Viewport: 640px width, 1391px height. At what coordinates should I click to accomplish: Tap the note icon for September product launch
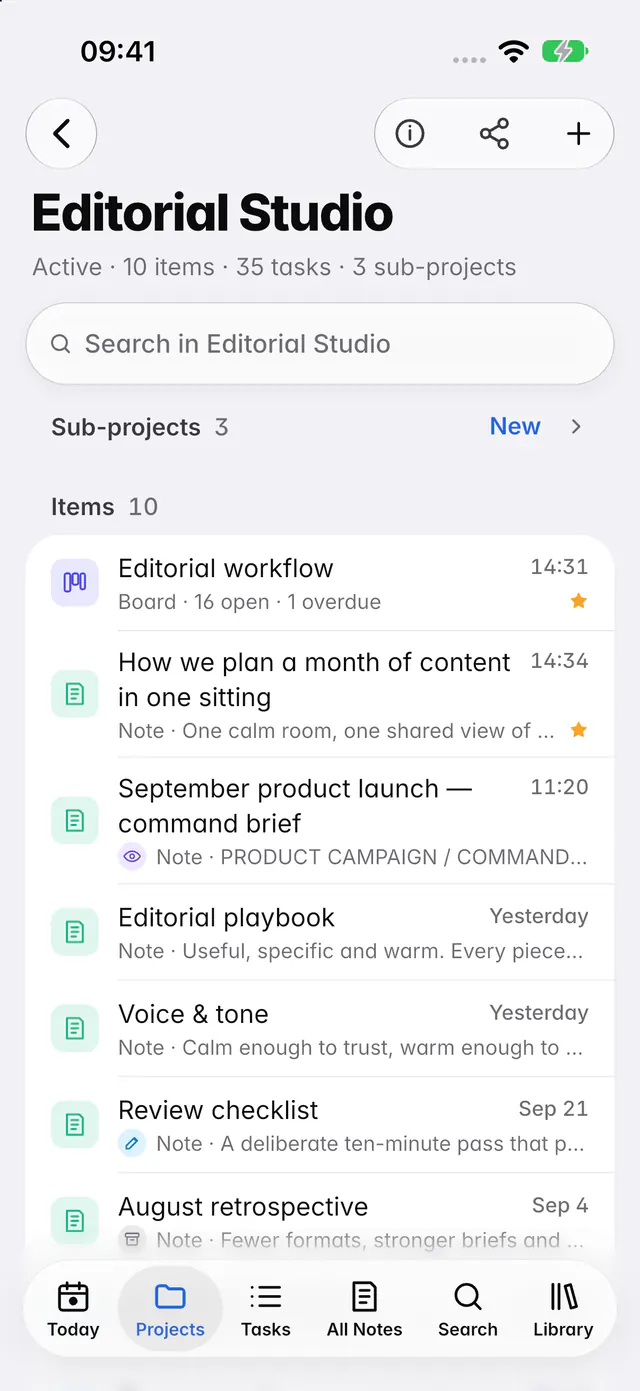click(75, 821)
